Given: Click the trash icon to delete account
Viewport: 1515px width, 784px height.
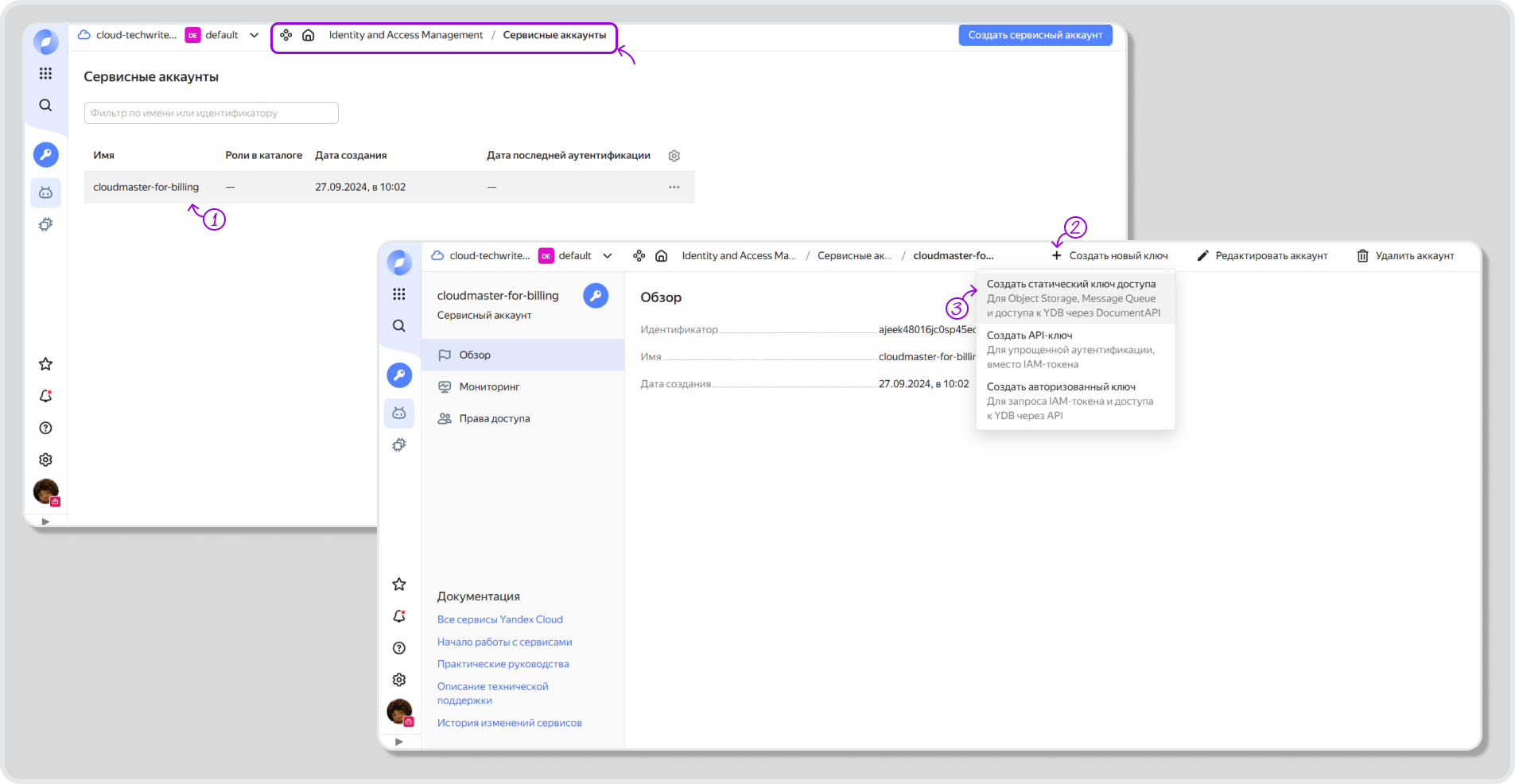Looking at the screenshot, I should click(x=1362, y=256).
